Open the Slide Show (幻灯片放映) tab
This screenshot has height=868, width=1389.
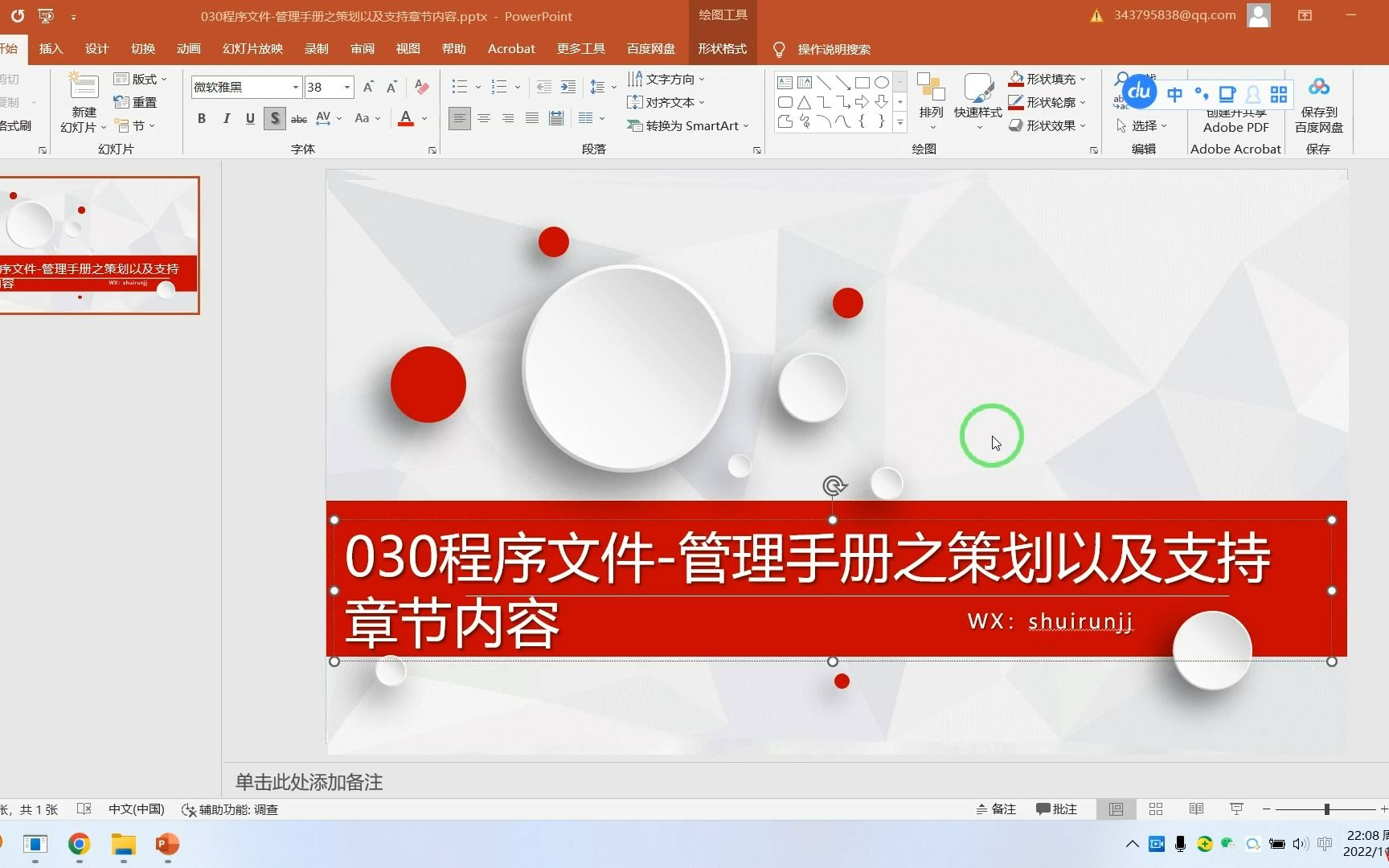coord(253,49)
